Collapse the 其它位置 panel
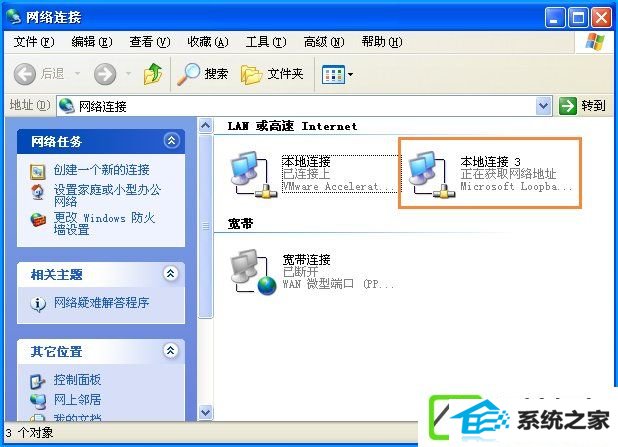 [171, 350]
